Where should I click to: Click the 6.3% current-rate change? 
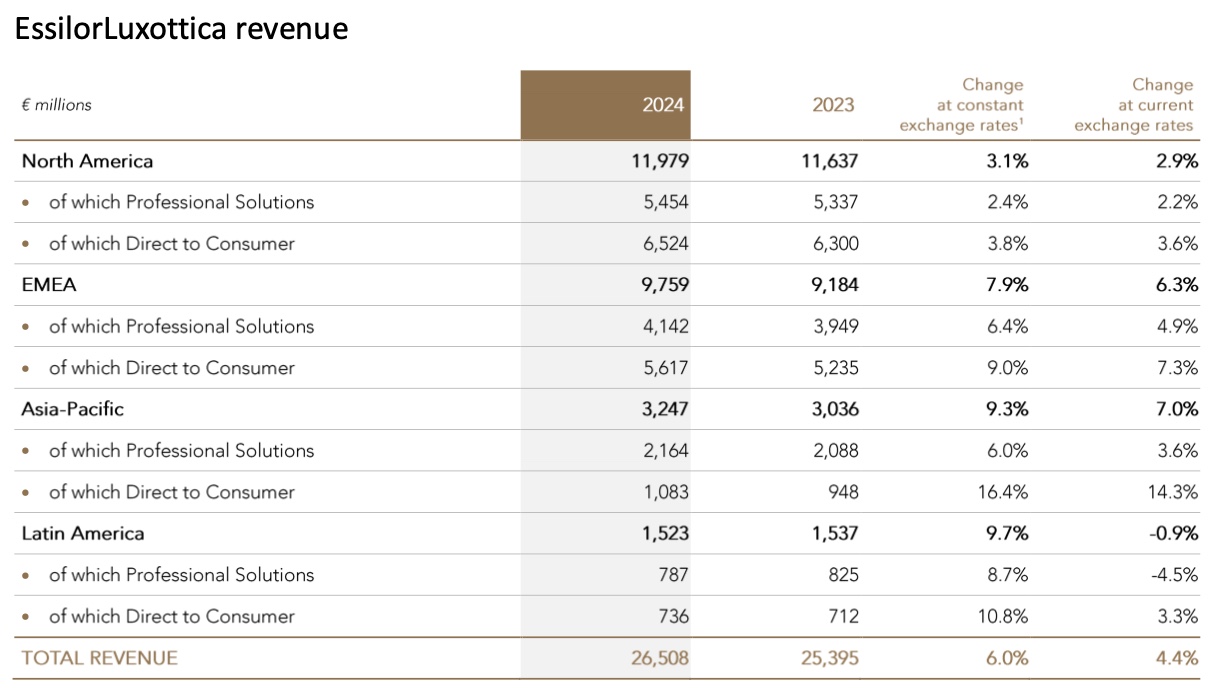click(x=1175, y=285)
